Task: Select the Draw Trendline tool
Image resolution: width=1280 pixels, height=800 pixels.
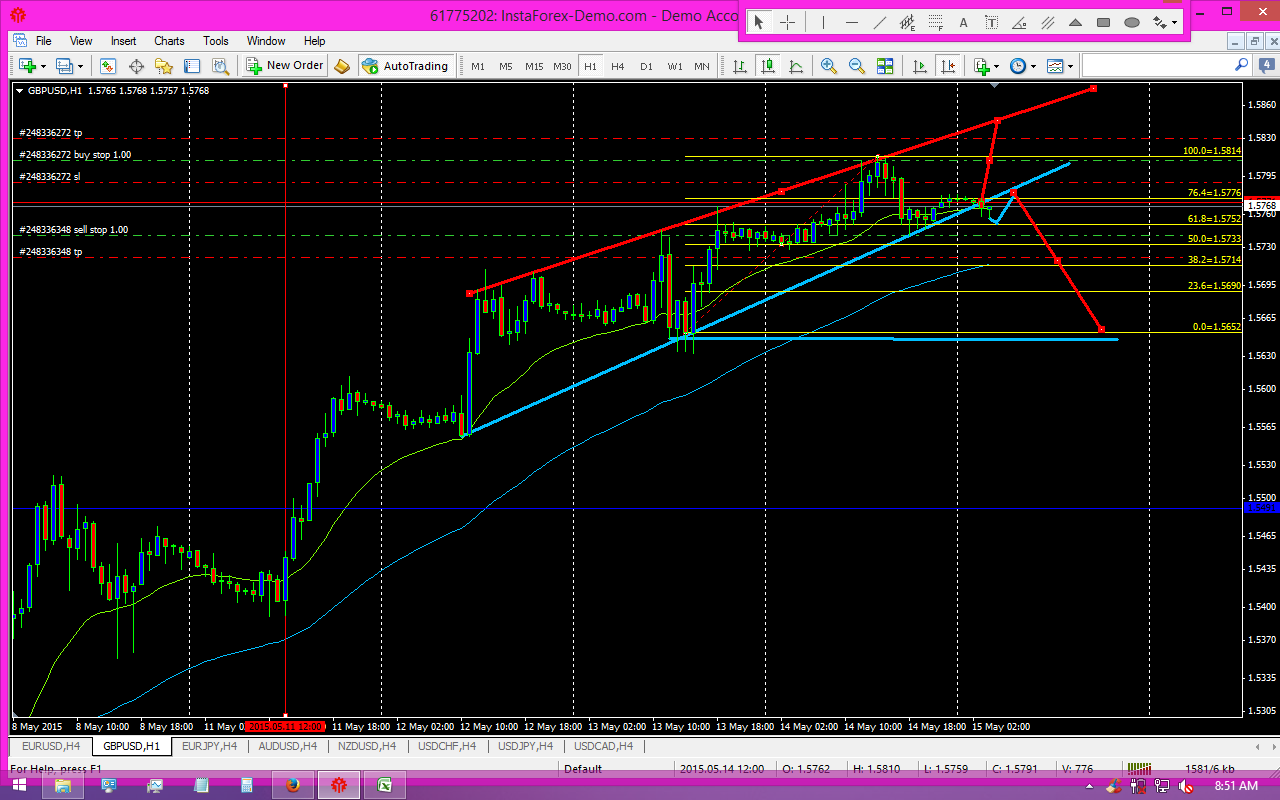Action: tap(880, 22)
